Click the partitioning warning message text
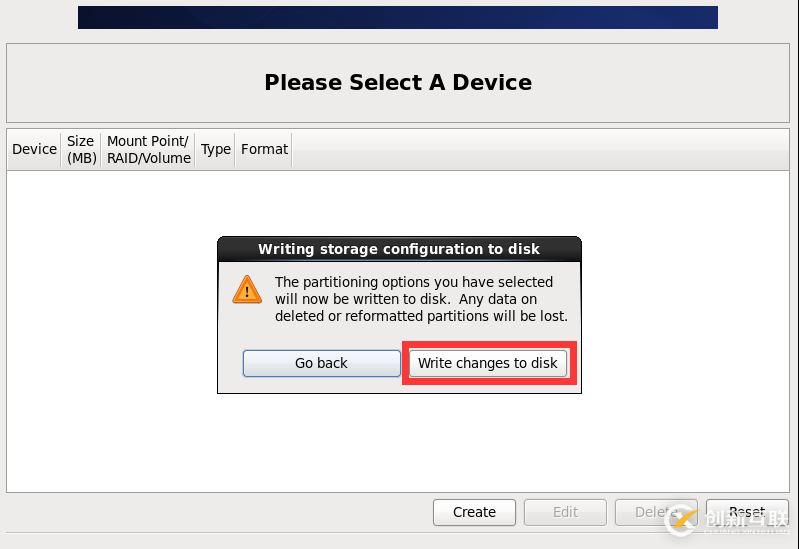 [420, 299]
